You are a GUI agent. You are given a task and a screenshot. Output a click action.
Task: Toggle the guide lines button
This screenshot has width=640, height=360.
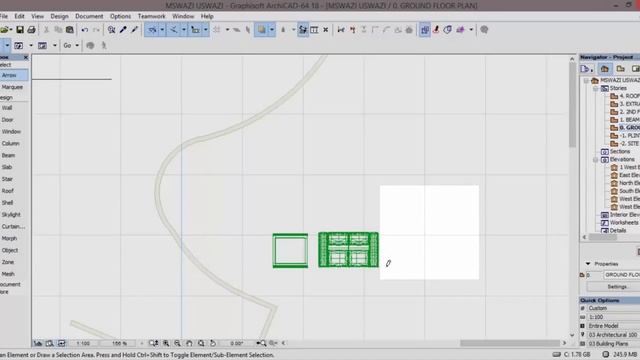point(152,30)
